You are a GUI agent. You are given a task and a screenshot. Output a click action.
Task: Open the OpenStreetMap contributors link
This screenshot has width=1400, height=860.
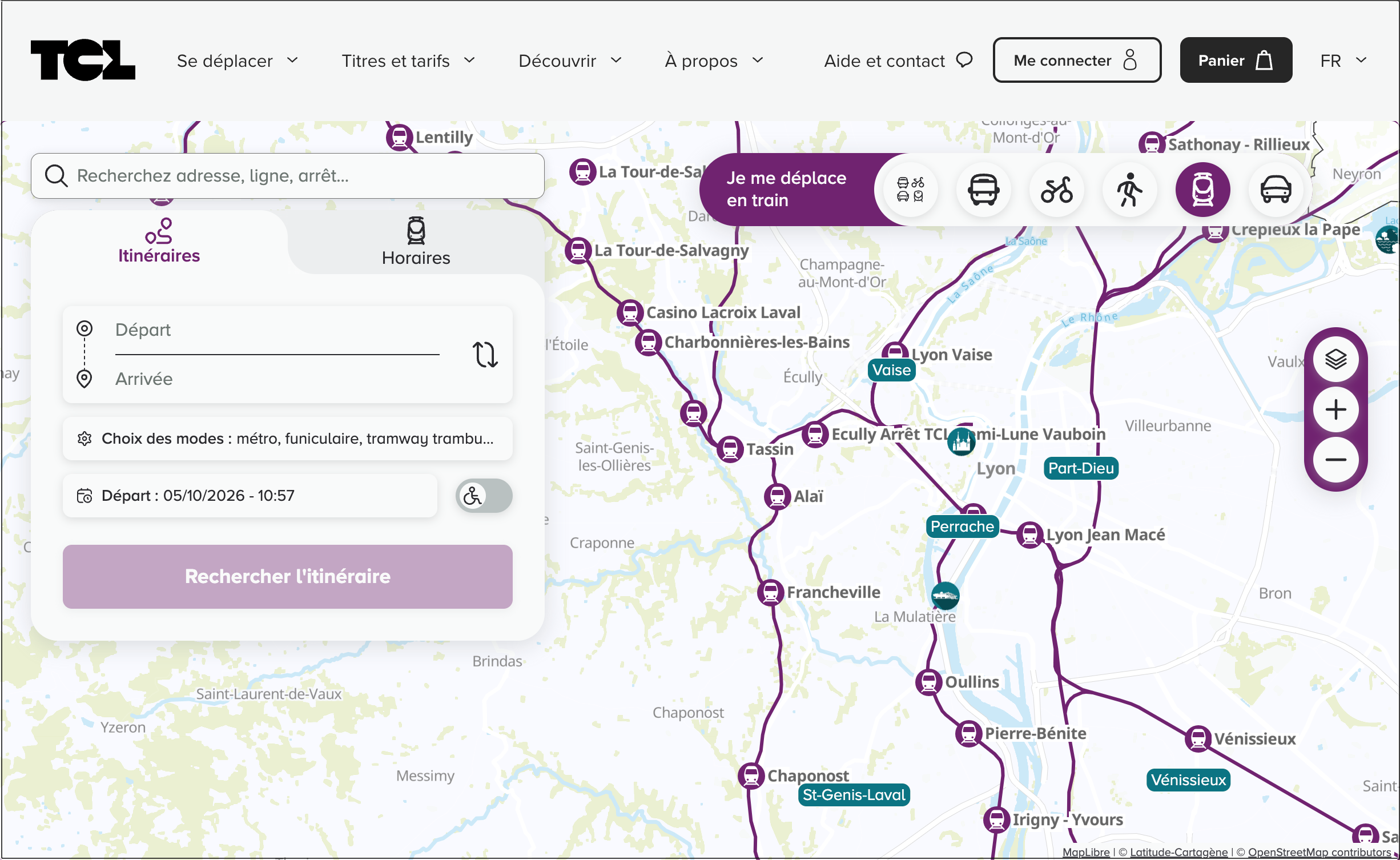(x=1319, y=852)
